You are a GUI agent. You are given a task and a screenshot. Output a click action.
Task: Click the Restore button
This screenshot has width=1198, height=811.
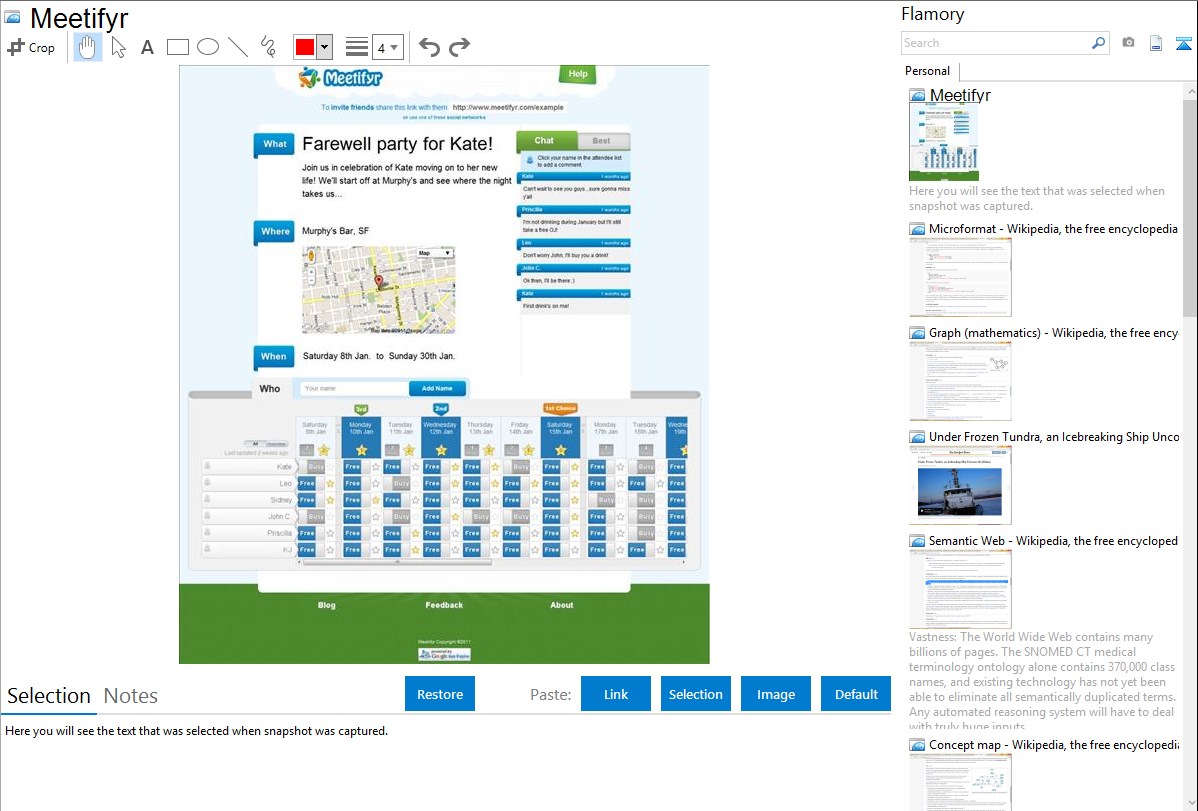click(440, 694)
